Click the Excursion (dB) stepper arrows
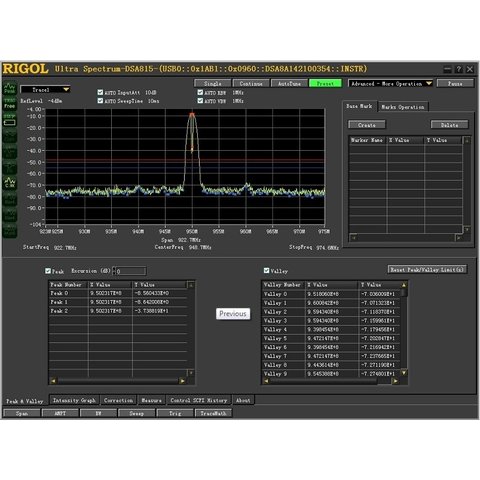The width and height of the screenshot is (480, 480). pos(114,271)
